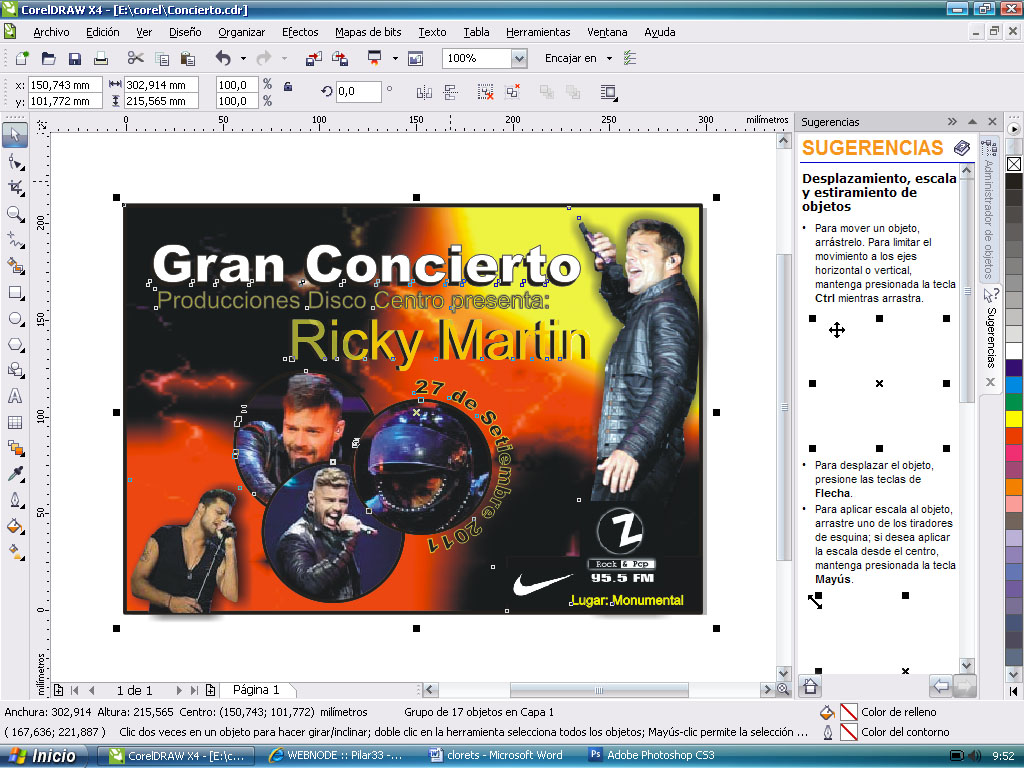The height and width of the screenshot is (768, 1024).
Task: Click the Mirror horizontally button
Action: tap(424, 92)
